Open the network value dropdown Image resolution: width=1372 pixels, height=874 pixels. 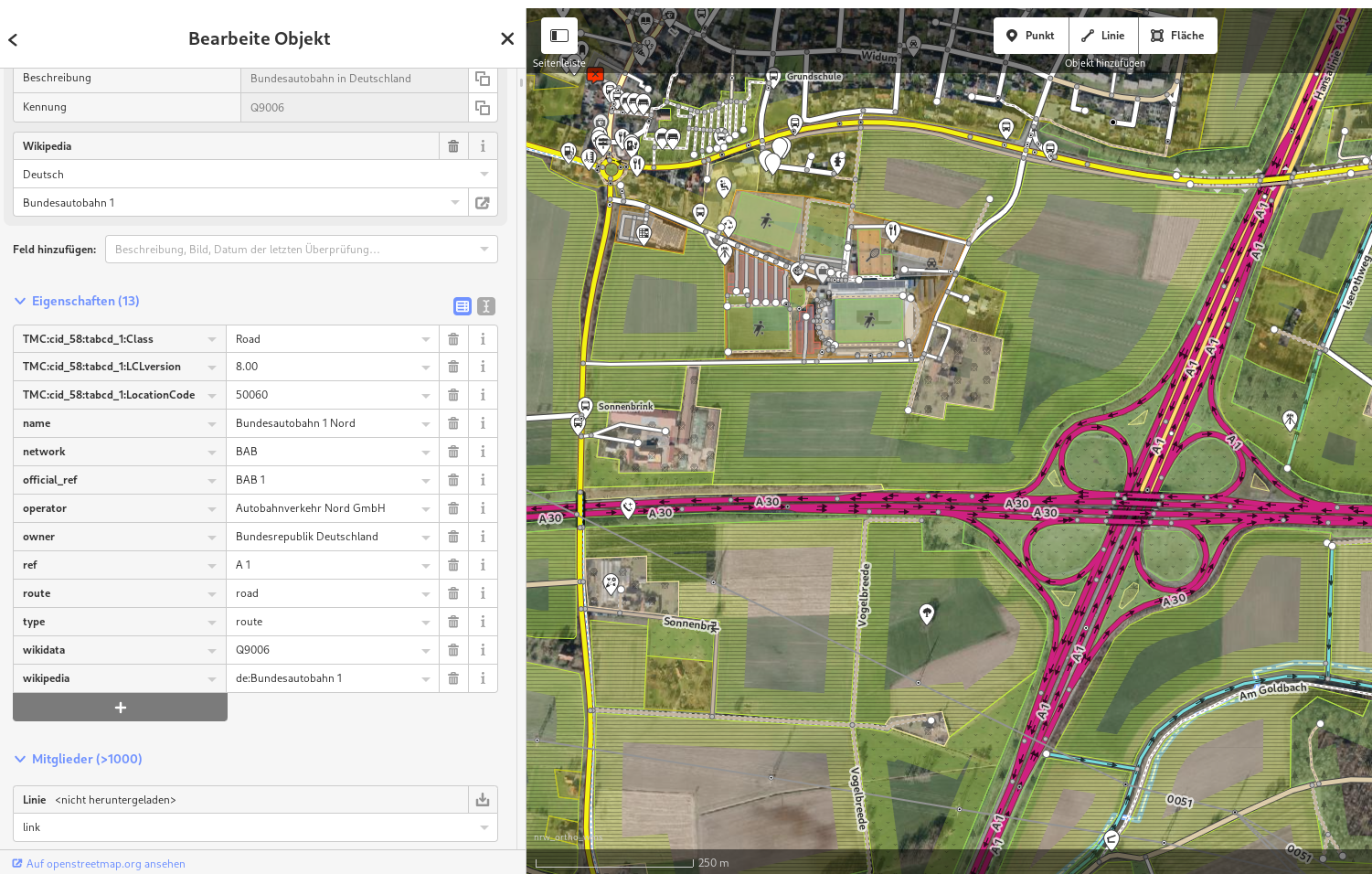426,452
